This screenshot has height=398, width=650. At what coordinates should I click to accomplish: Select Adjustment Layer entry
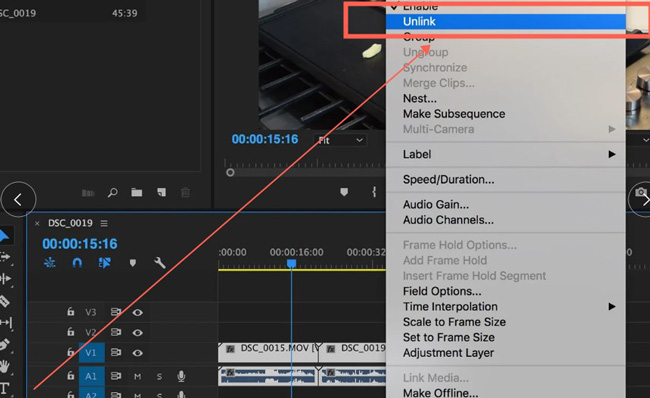448,353
